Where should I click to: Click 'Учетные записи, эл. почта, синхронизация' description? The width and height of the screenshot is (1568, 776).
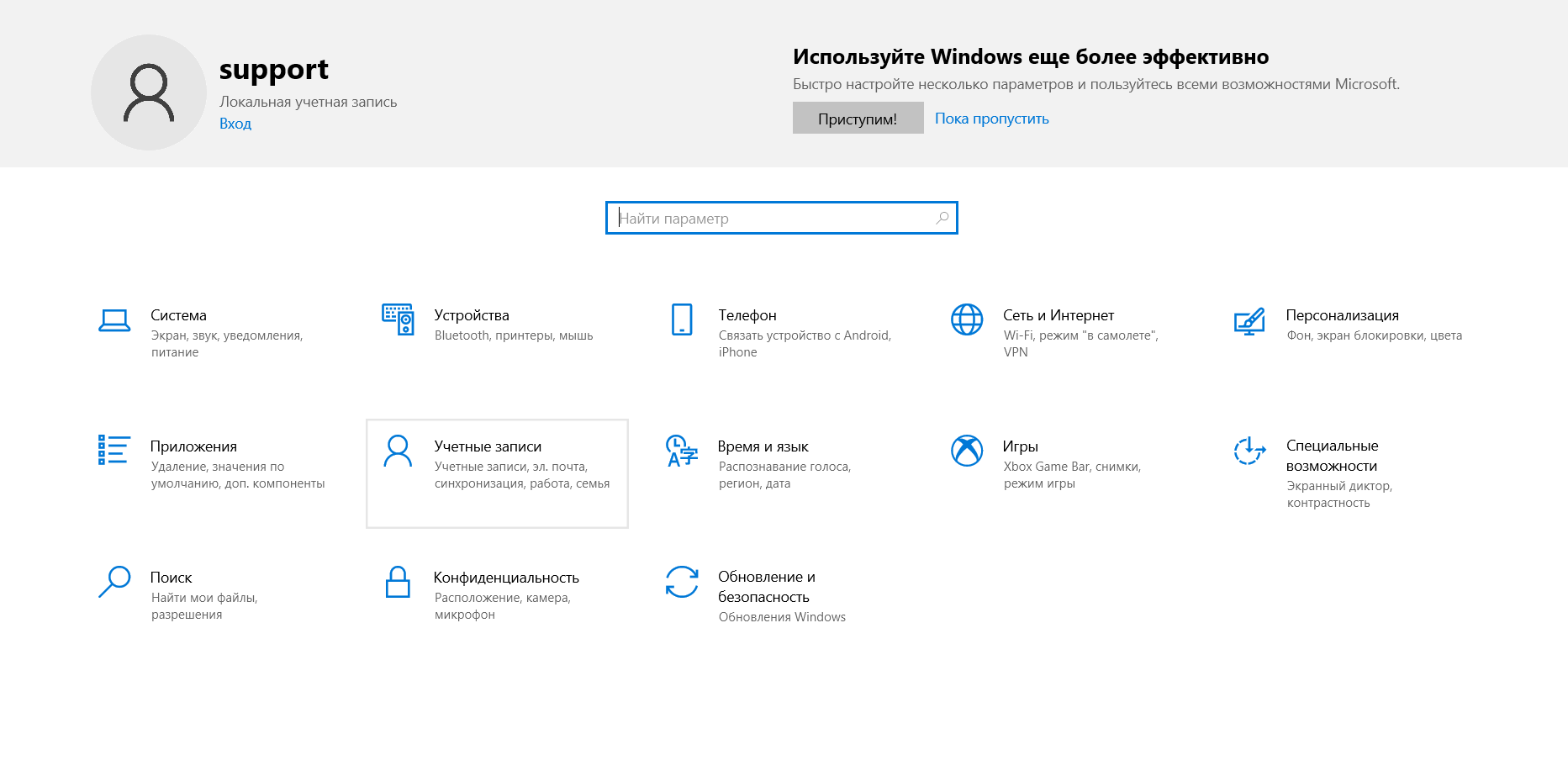pyautogui.click(x=522, y=475)
